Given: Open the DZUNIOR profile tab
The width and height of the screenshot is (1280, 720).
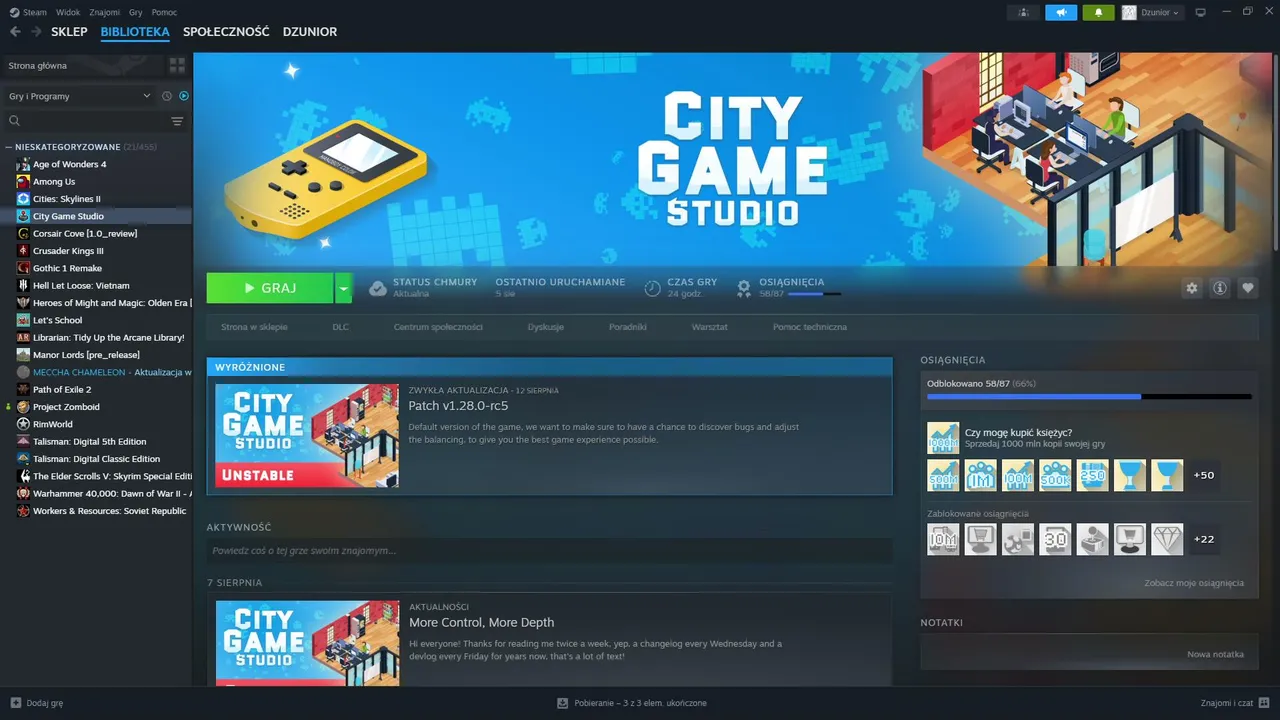Looking at the screenshot, I should 310,32.
